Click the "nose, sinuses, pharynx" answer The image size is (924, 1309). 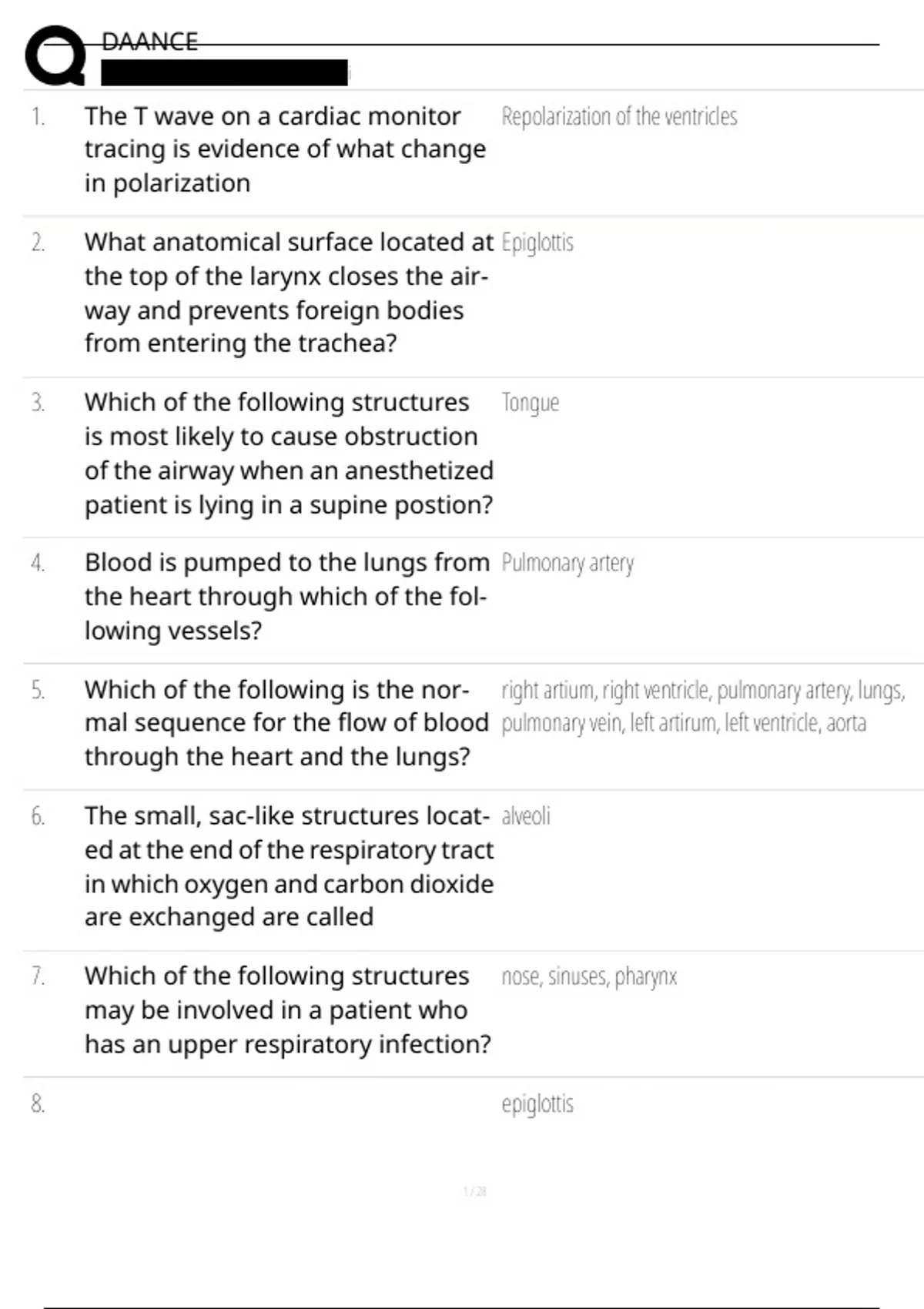[x=589, y=977]
